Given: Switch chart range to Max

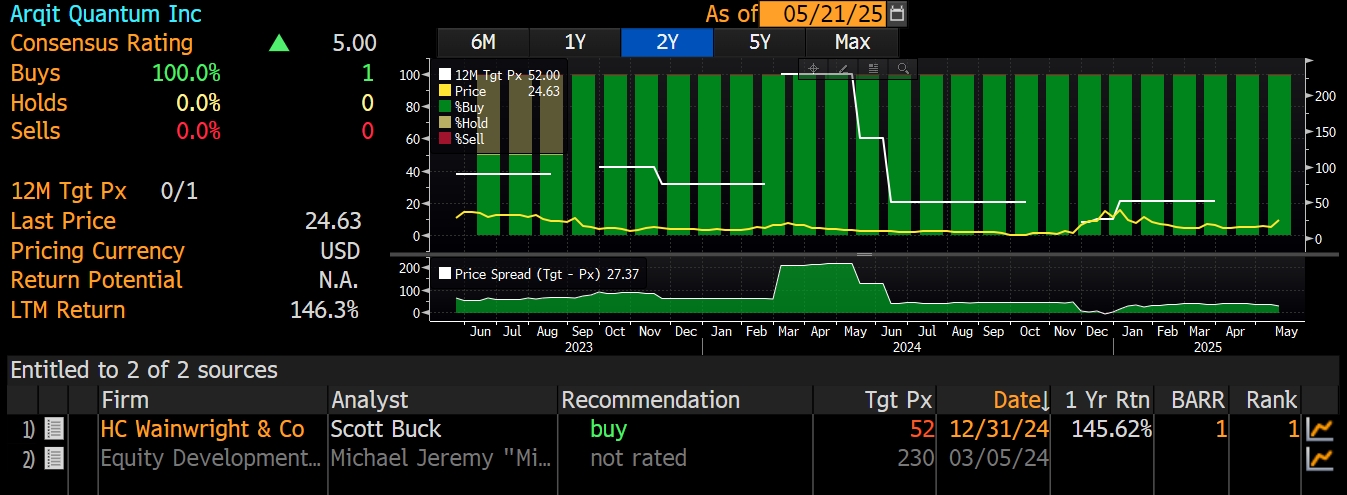Looking at the screenshot, I should tap(852, 42).
